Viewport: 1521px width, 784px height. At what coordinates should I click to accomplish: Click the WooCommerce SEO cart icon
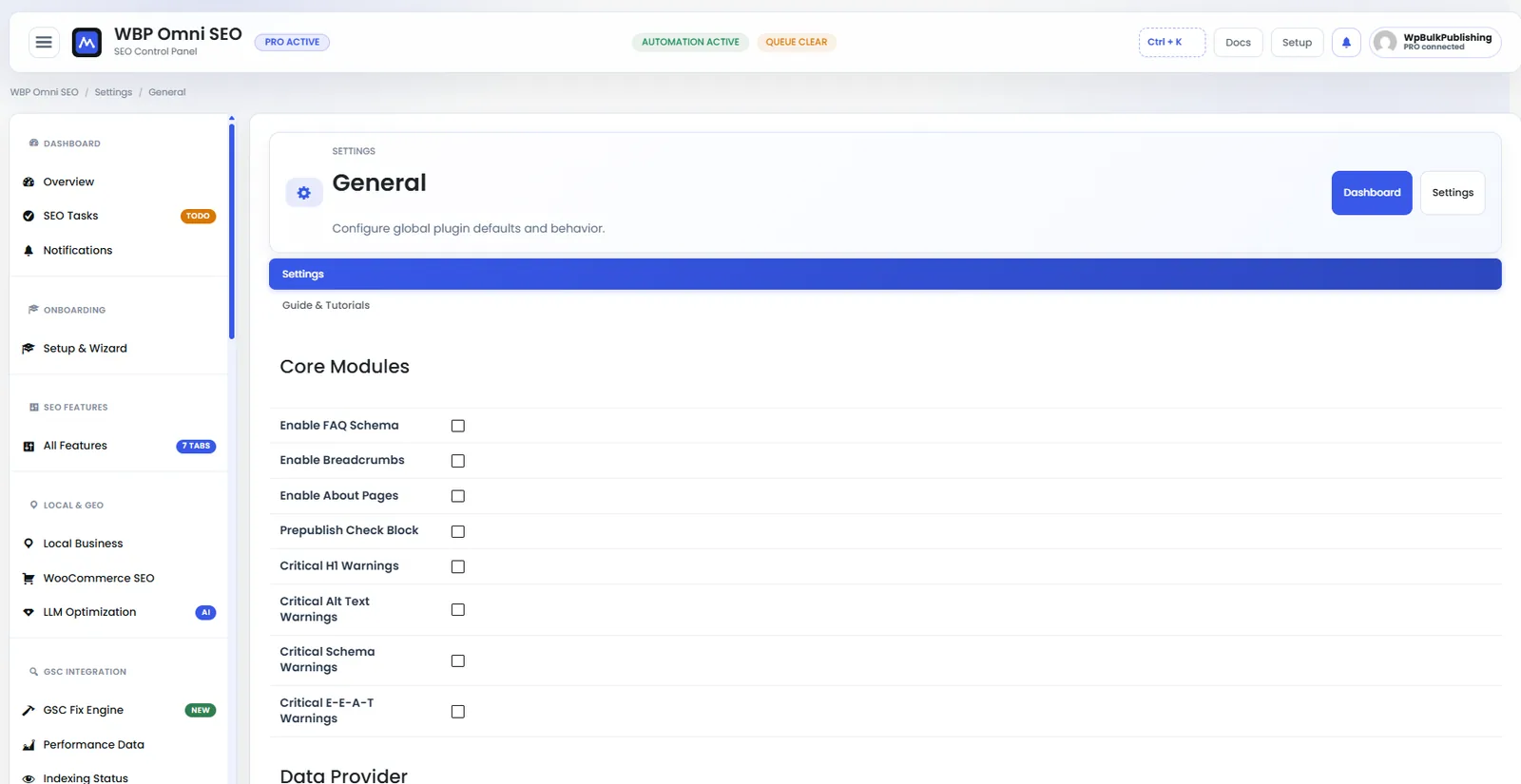click(x=29, y=578)
